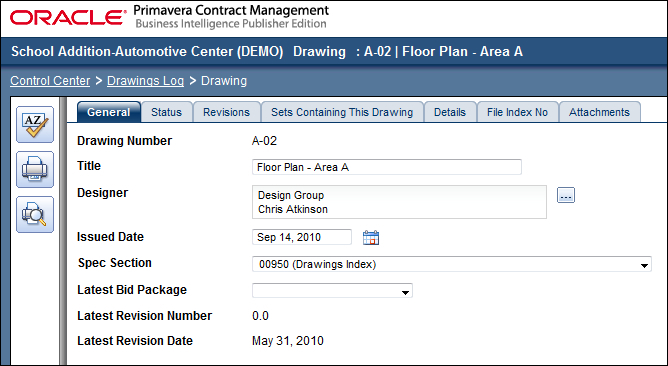The width and height of the screenshot is (668, 366).
Task: Click the spell check AZ icon
Action: (x=35, y=124)
